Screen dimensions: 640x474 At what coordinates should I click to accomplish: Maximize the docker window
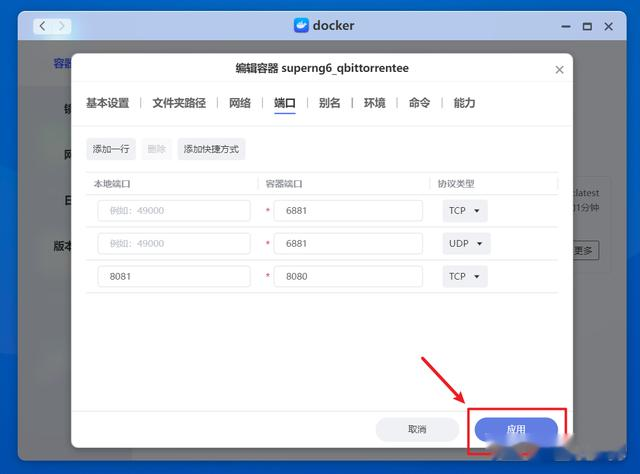(x=587, y=27)
